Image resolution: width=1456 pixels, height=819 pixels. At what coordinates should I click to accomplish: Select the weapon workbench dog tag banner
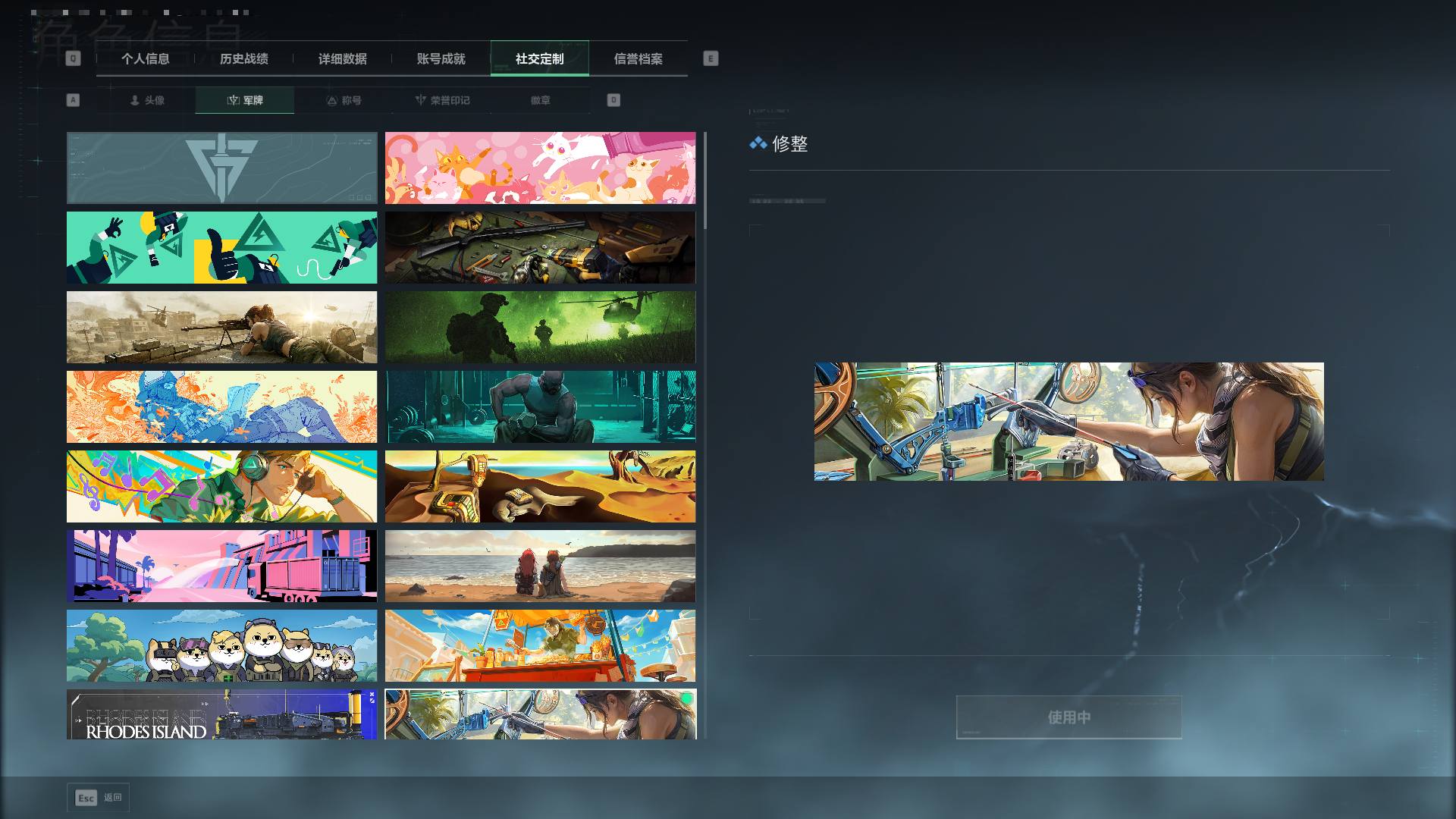tap(540, 248)
